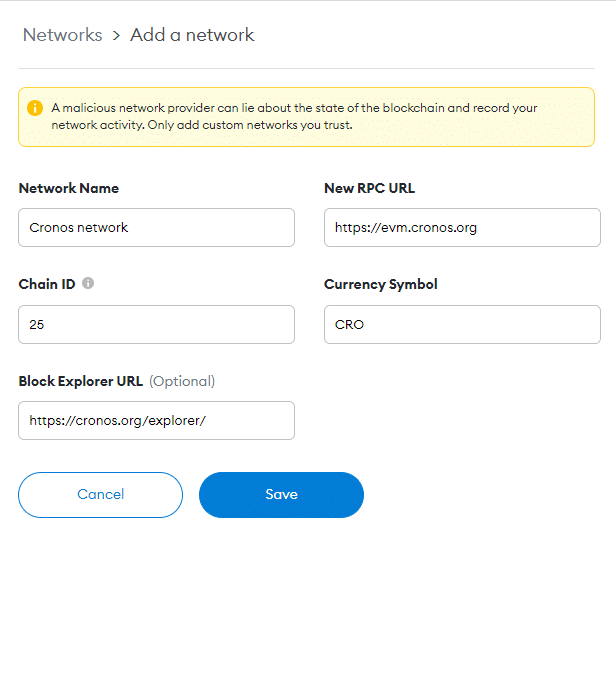Click the malicious network provider warning text
This screenshot has width=616, height=680.
point(294,117)
